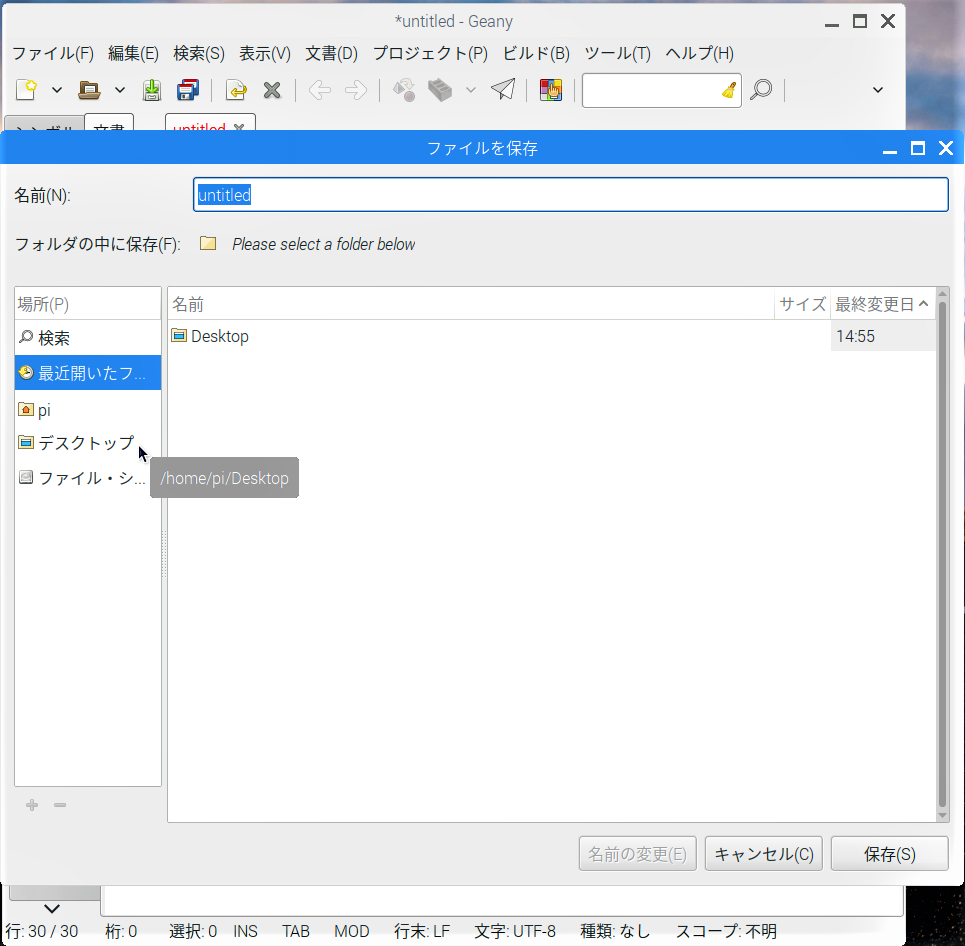Select デスクトップ in the places sidebar

tap(87, 443)
